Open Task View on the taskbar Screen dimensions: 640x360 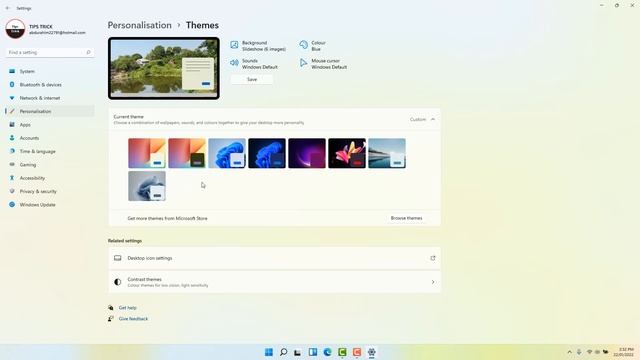coord(298,352)
